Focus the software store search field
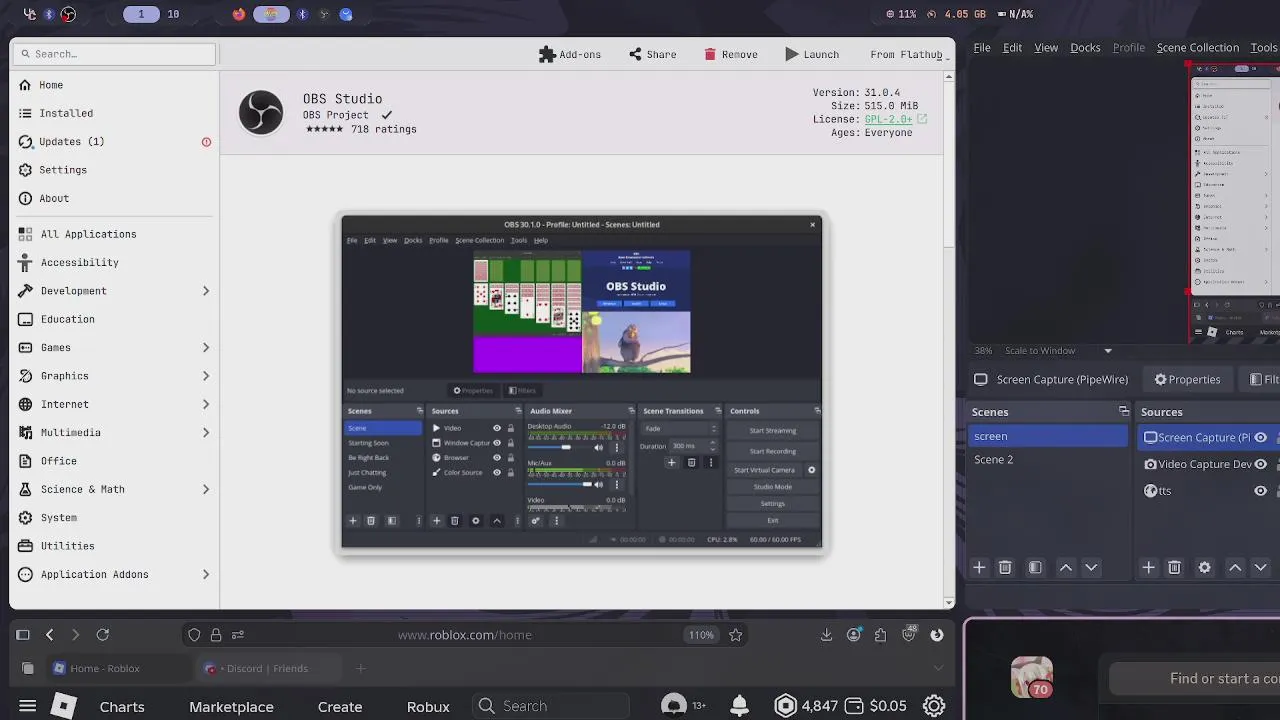This screenshot has height=720, width=1280. 115,54
